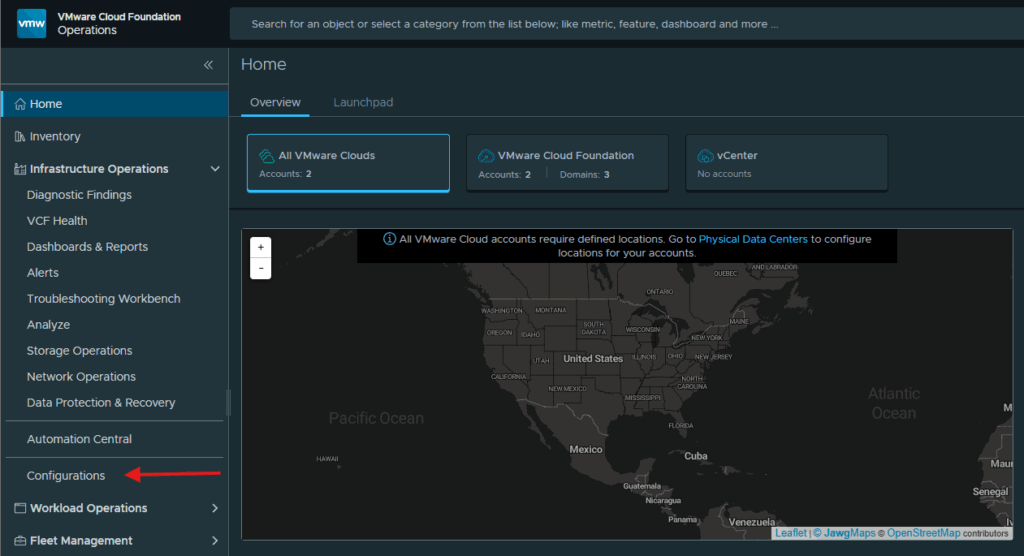1024x556 pixels.
Task: Open the OpenStreetMap attribution link
Action: point(923,533)
